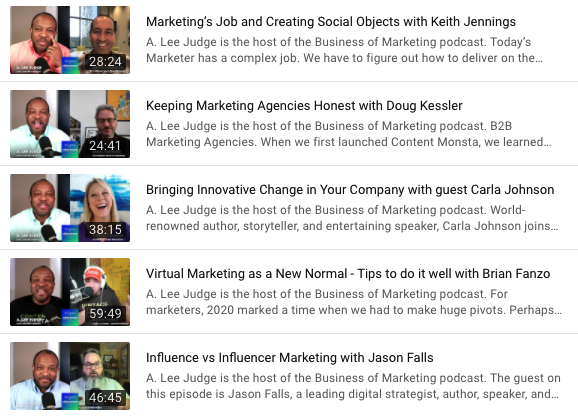Click the 38:15 duration badge
Image resolution: width=578 pixels, height=416 pixels.
point(105,230)
